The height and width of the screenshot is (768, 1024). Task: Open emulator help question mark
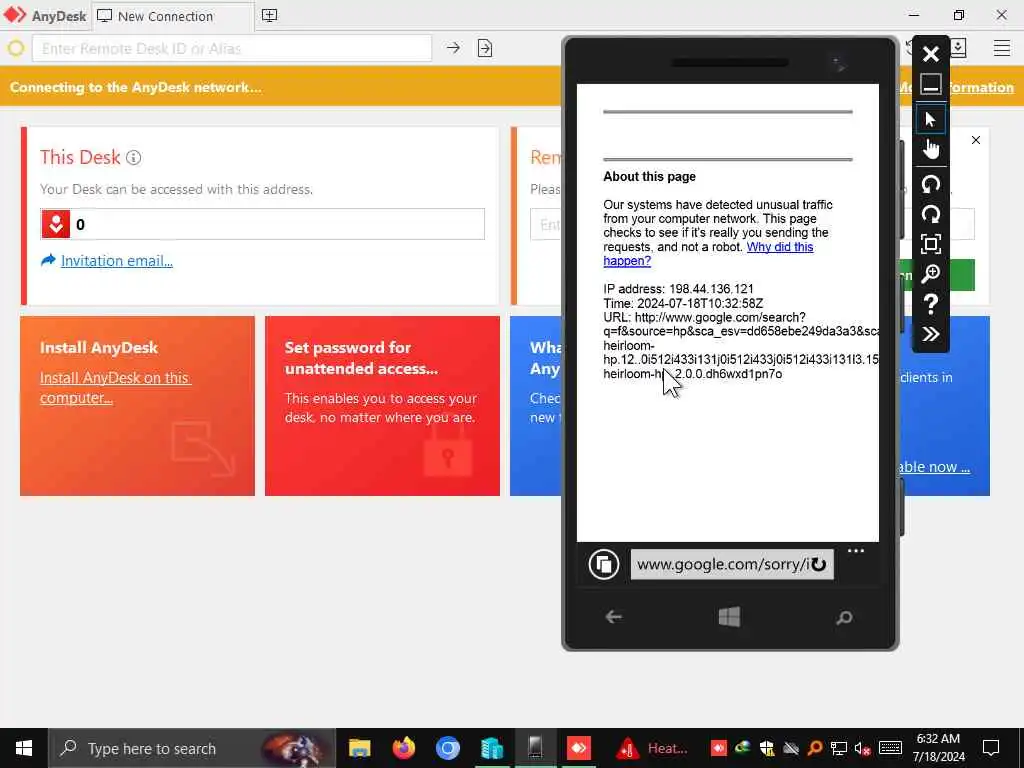[931, 304]
